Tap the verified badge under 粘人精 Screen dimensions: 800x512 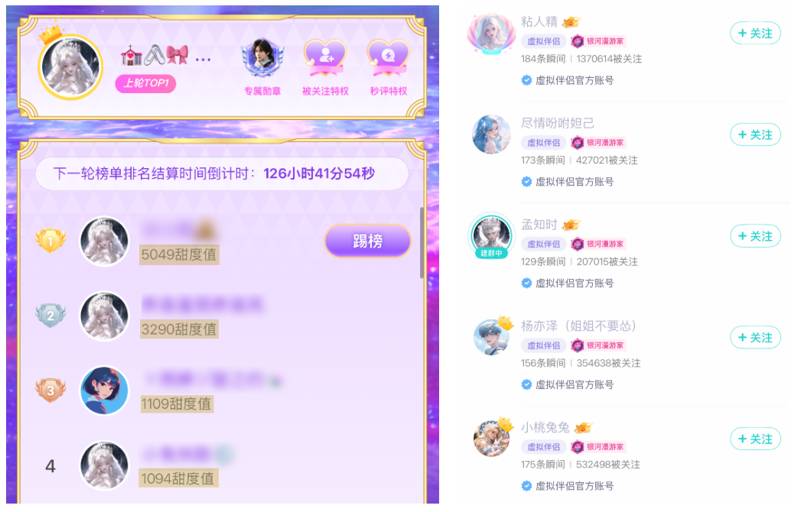point(527,80)
